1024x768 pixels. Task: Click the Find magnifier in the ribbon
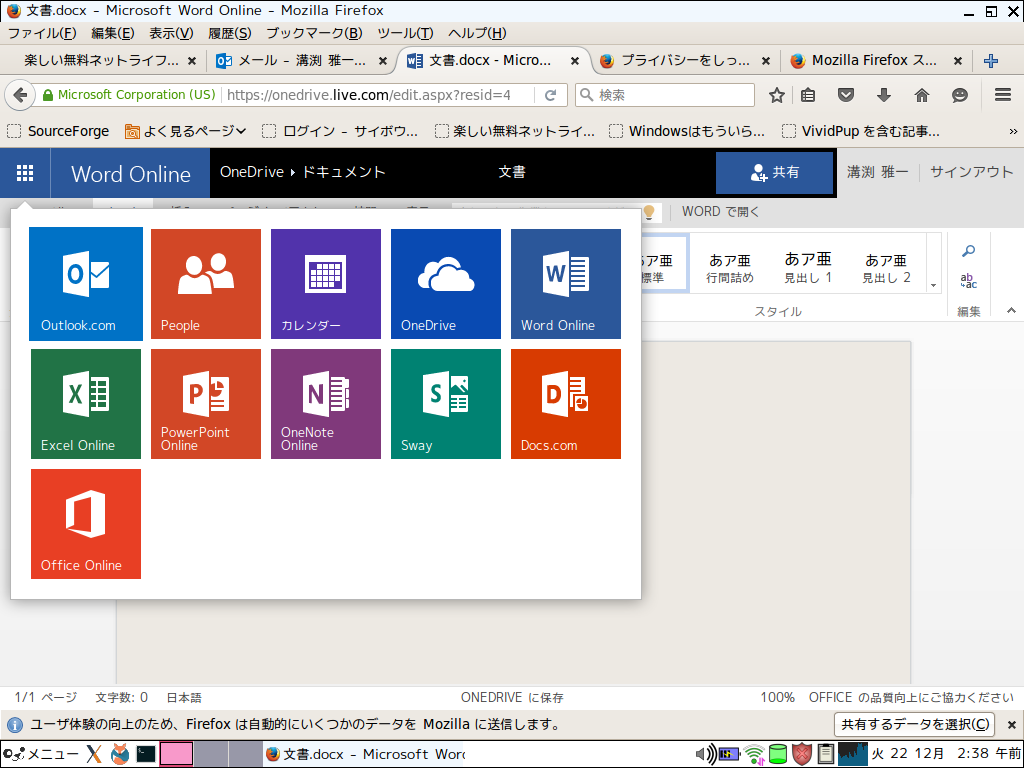click(x=968, y=251)
